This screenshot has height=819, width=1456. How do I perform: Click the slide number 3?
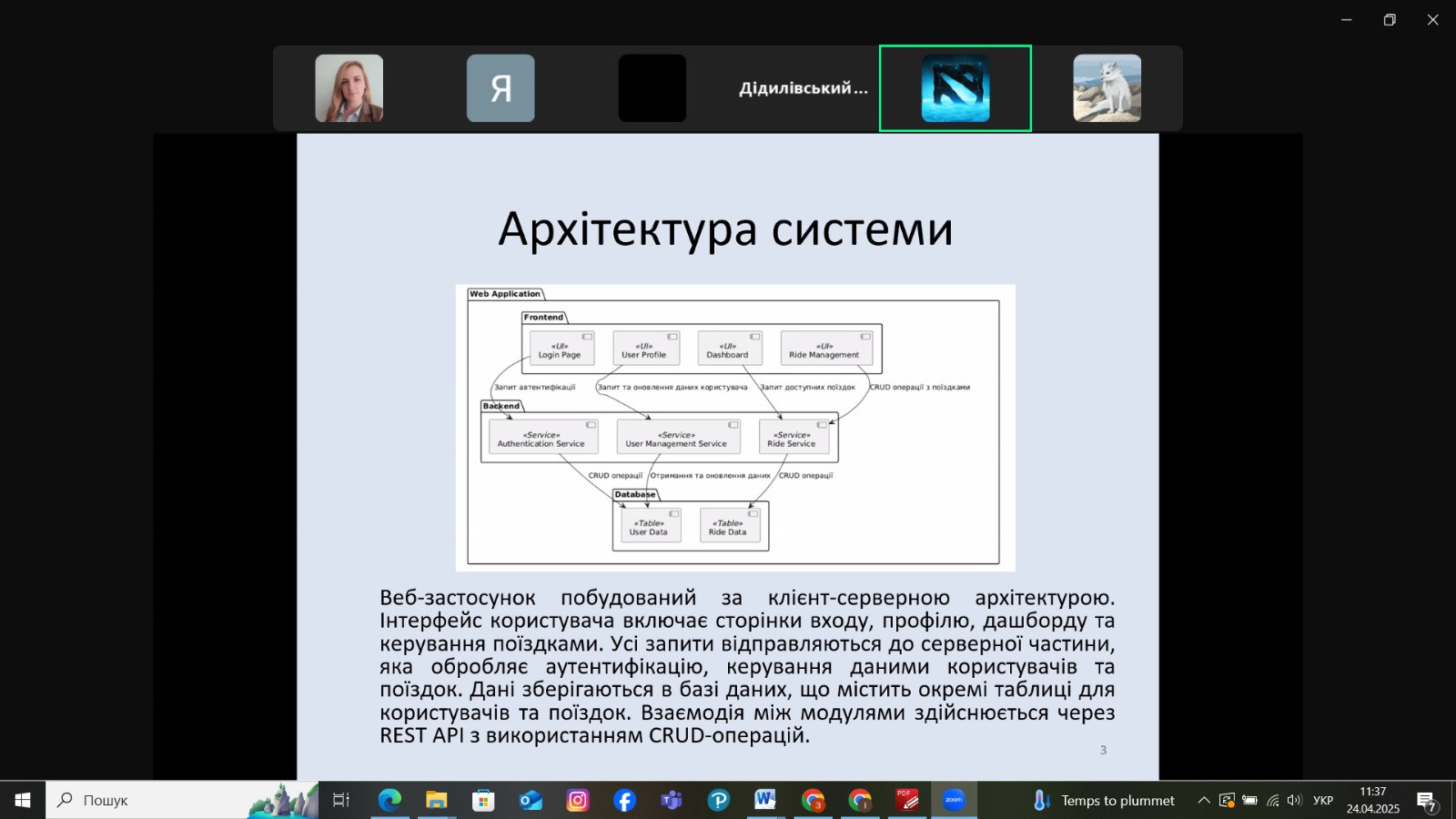1103,751
